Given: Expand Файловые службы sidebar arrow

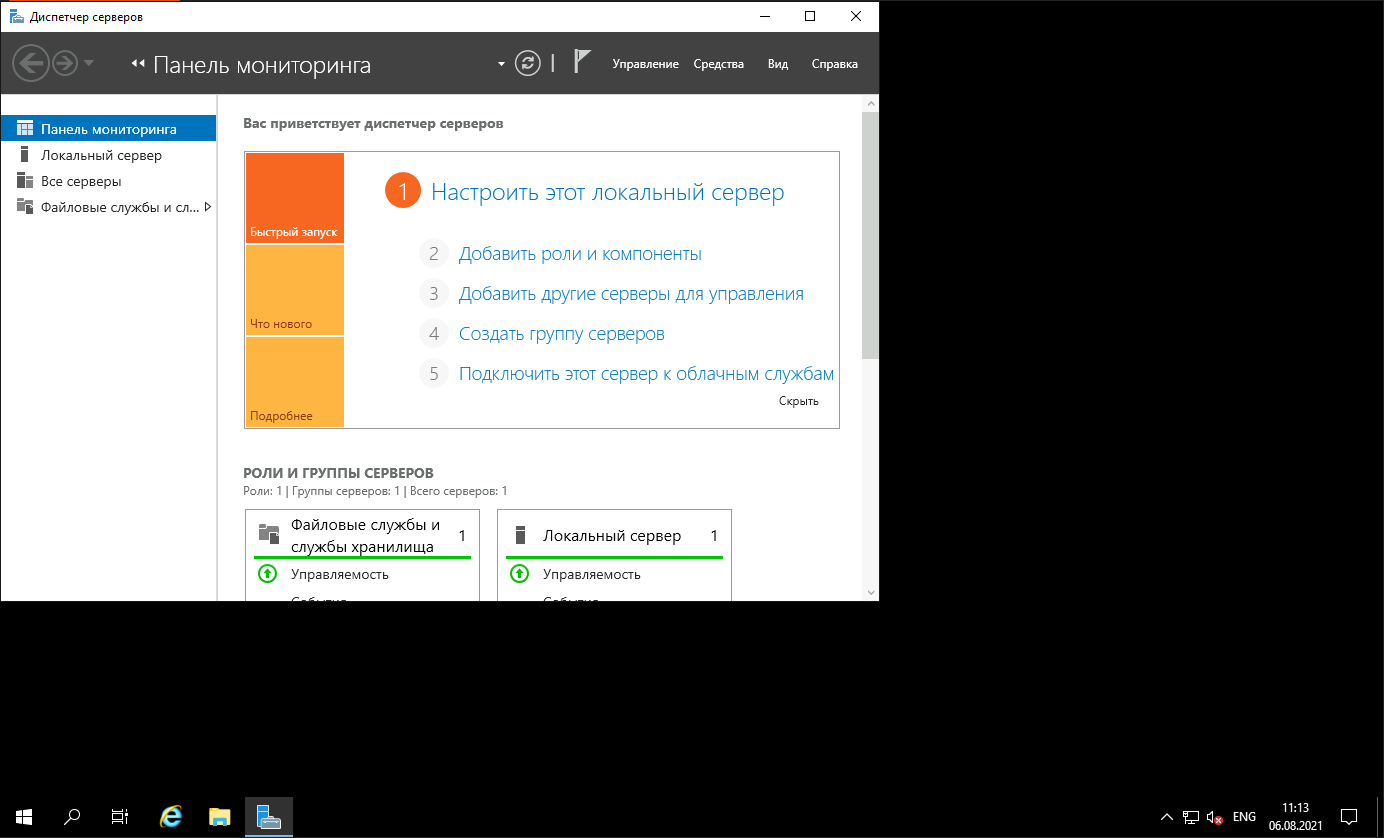Looking at the screenshot, I should pyautogui.click(x=207, y=207).
